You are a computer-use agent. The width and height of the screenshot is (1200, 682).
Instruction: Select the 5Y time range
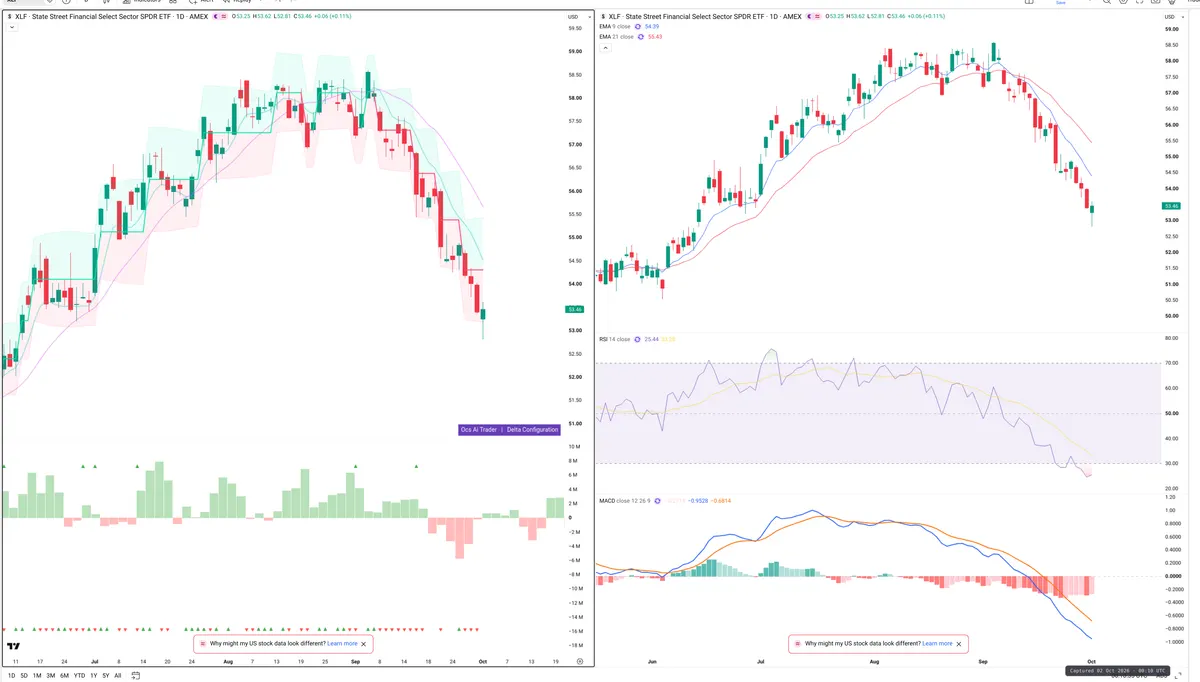tap(106, 676)
